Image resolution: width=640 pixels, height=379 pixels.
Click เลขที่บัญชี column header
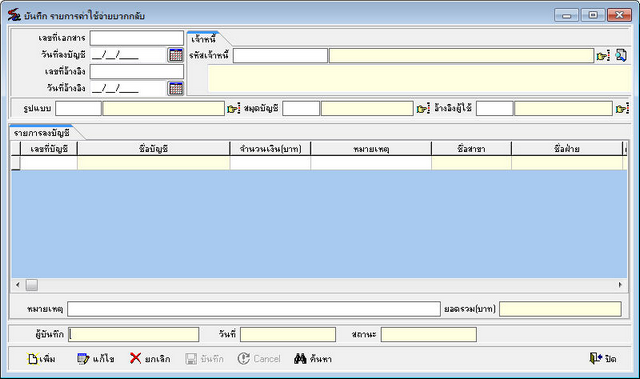(49, 149)
